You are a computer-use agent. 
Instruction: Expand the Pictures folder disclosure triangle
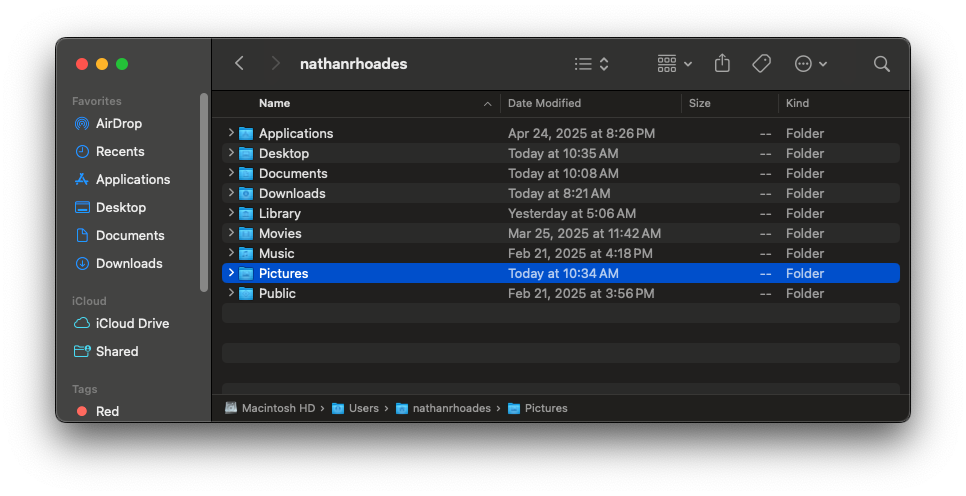pos(231,273)
